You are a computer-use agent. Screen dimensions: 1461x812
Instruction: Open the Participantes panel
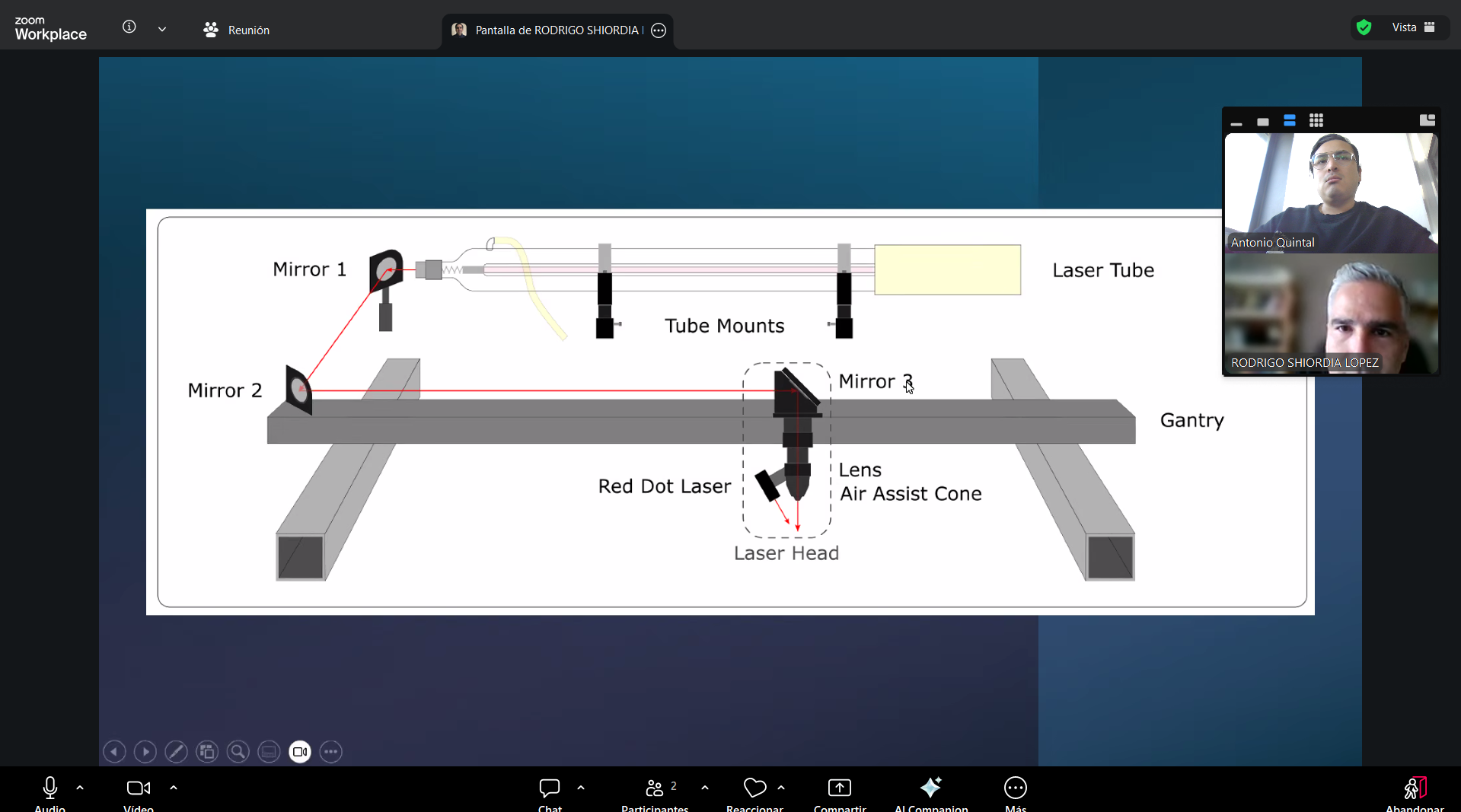pos(655,793)
